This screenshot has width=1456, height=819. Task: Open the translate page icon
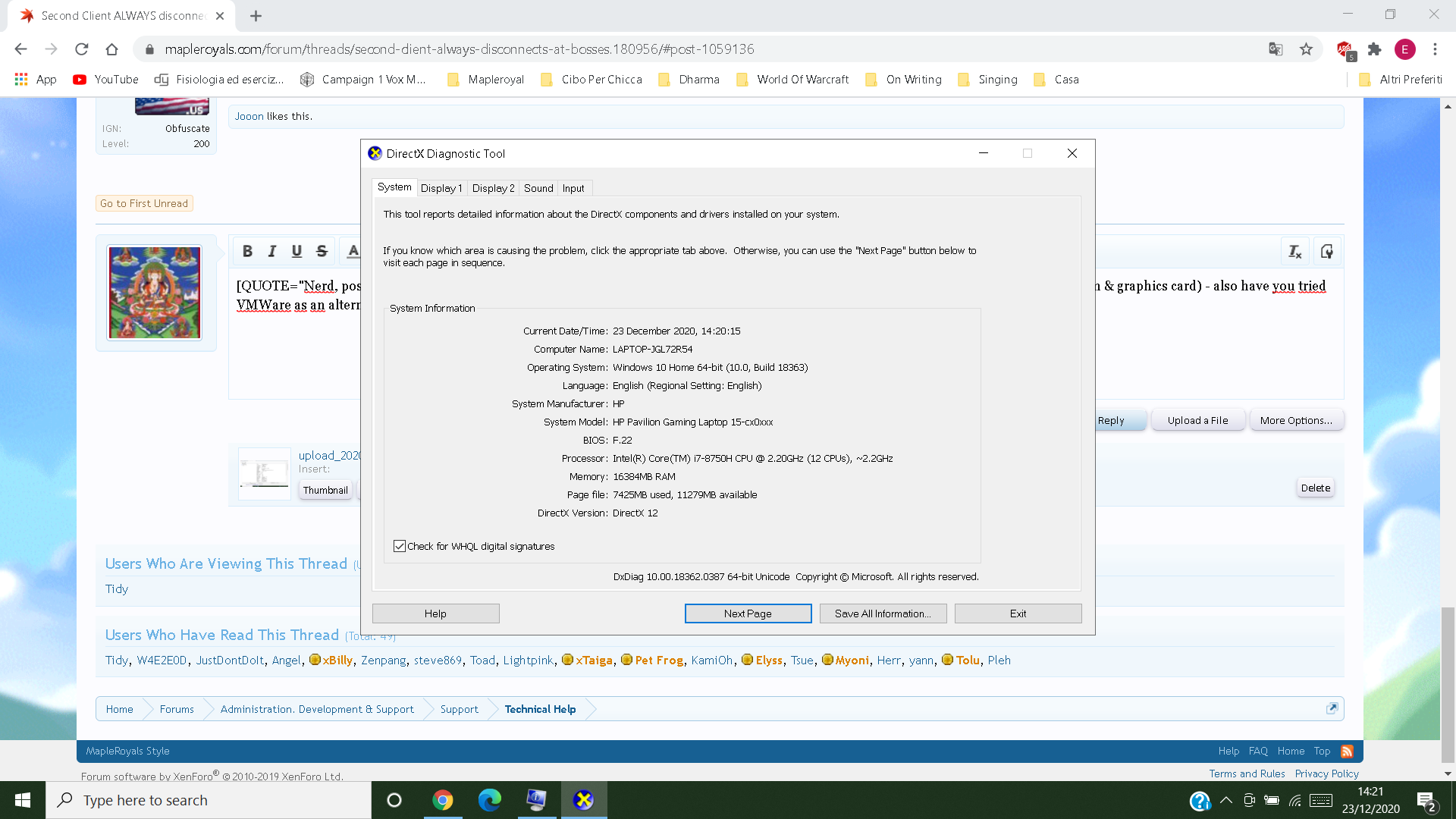1276,49
